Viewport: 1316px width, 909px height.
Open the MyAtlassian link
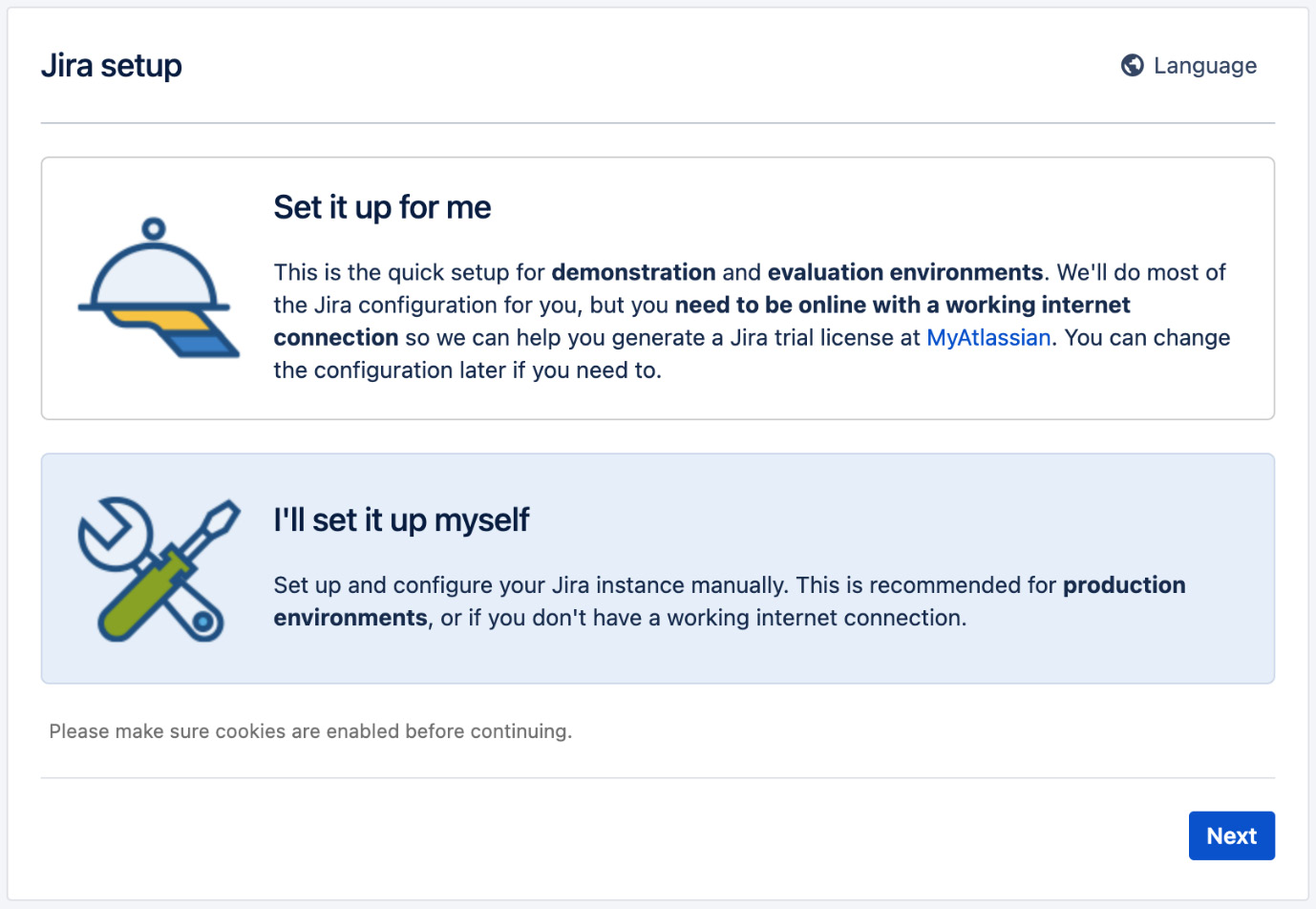pos(988,337)
